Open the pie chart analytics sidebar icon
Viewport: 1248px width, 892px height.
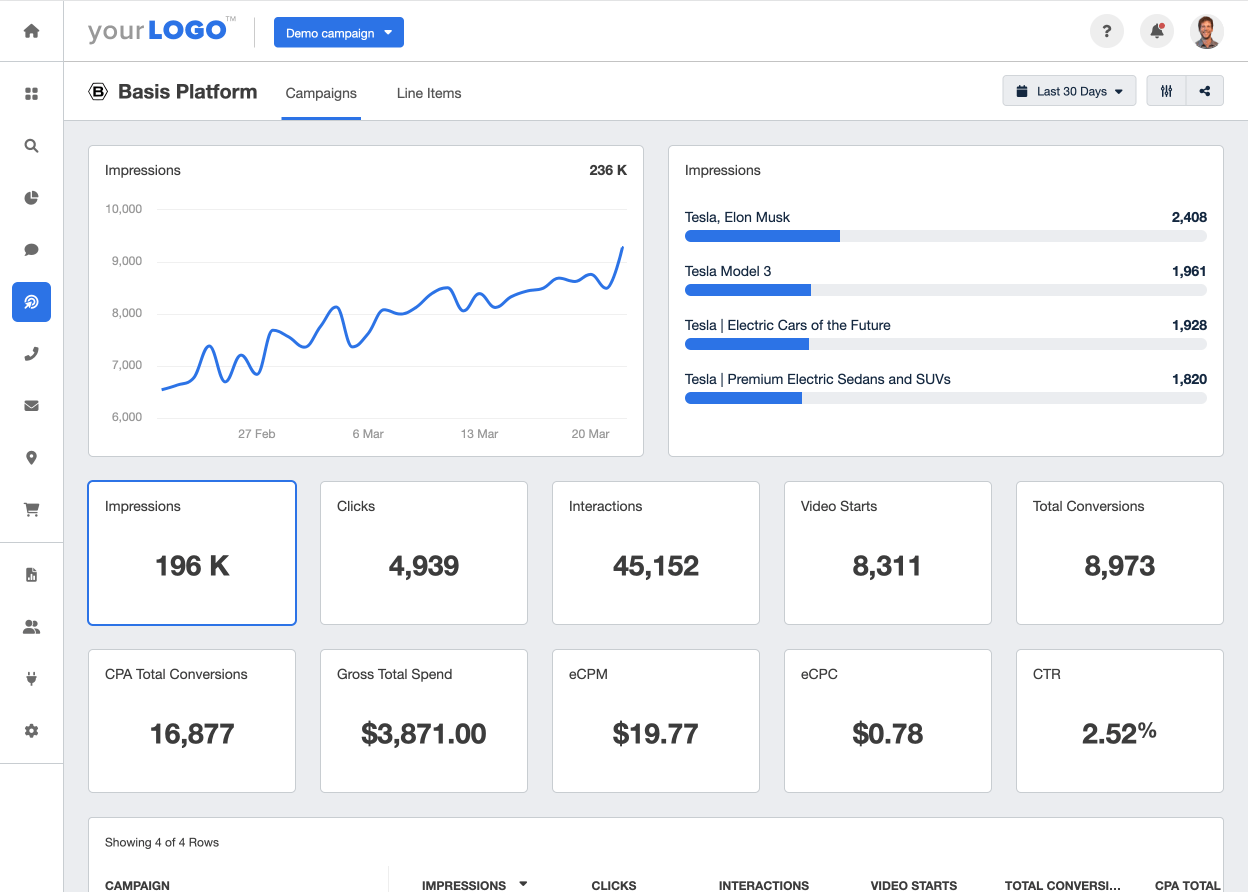pyautogui.click(x=31, y=198)
